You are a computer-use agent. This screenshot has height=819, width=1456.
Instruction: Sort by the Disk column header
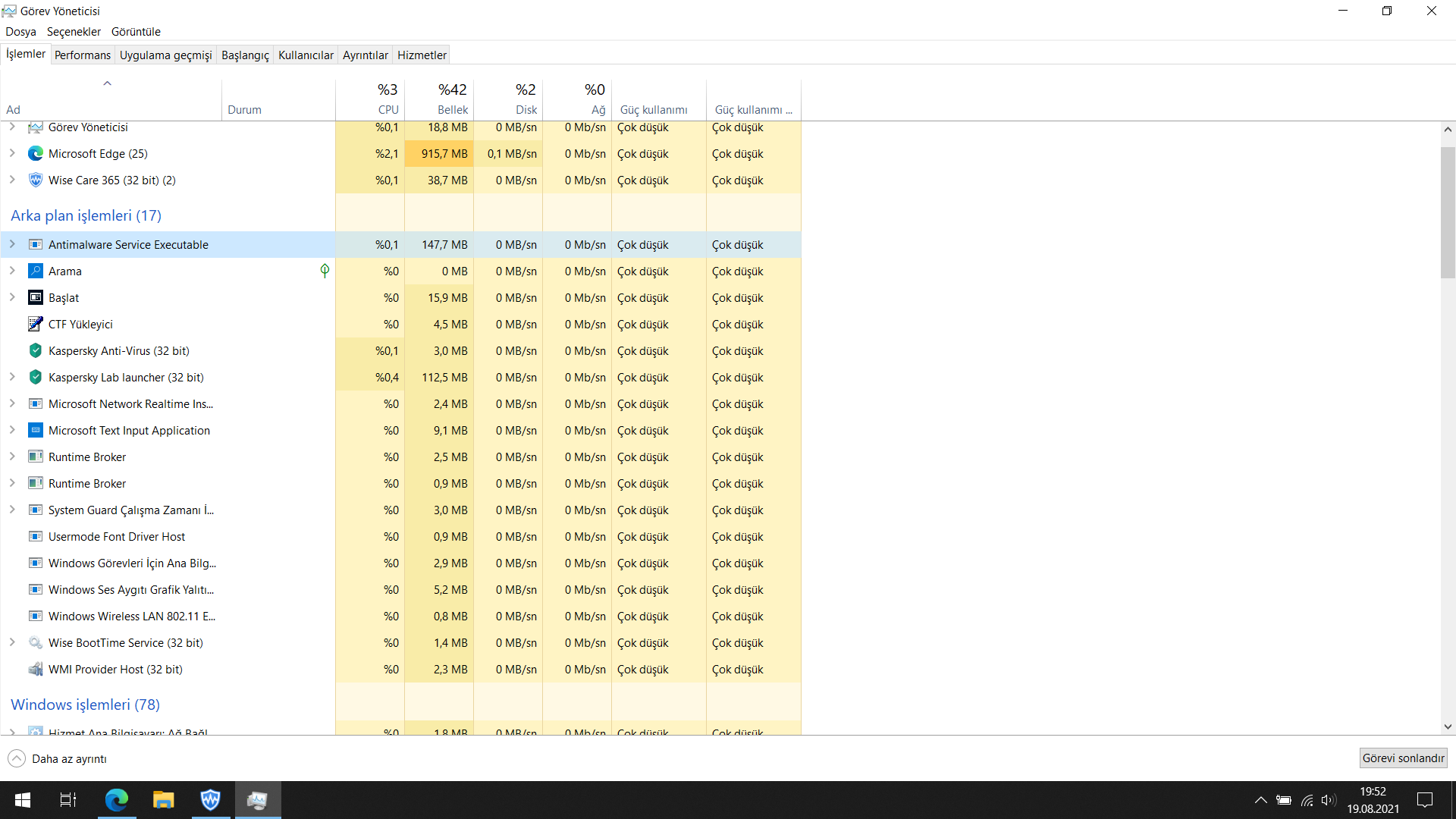click(x=508, y=99)
